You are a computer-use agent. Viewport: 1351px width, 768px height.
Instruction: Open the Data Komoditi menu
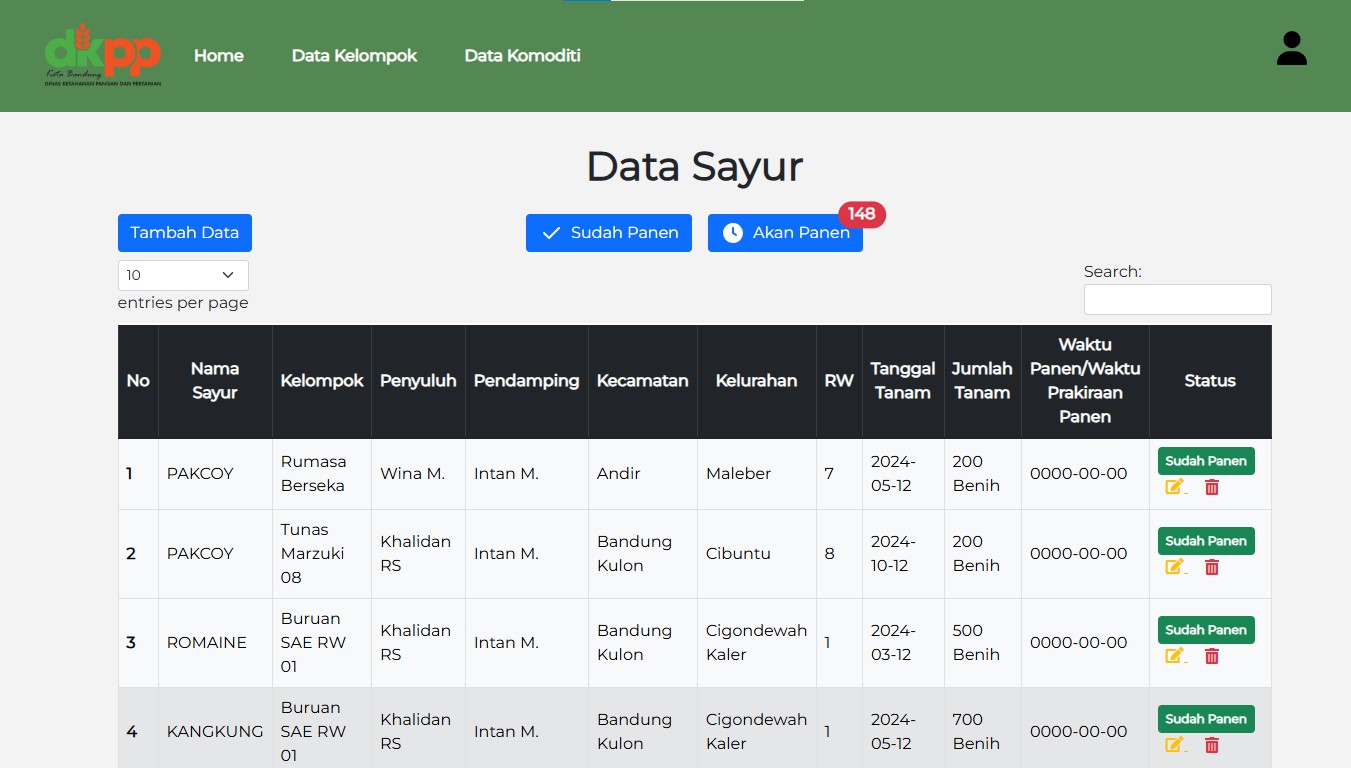(522, 56)
